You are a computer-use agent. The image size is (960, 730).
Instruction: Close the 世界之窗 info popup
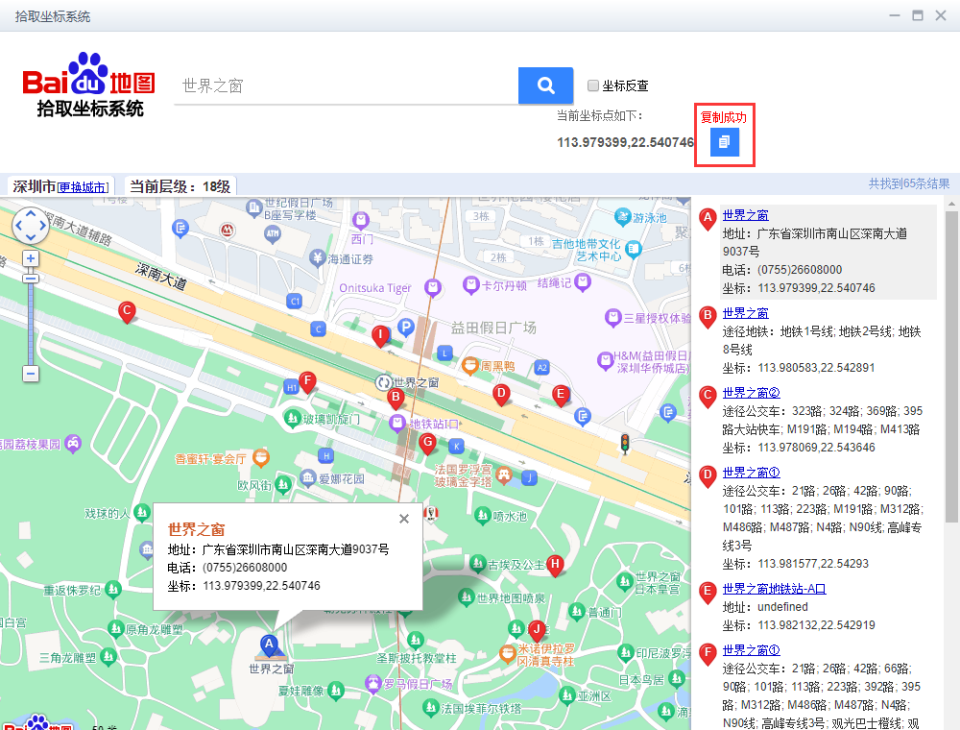404,519
